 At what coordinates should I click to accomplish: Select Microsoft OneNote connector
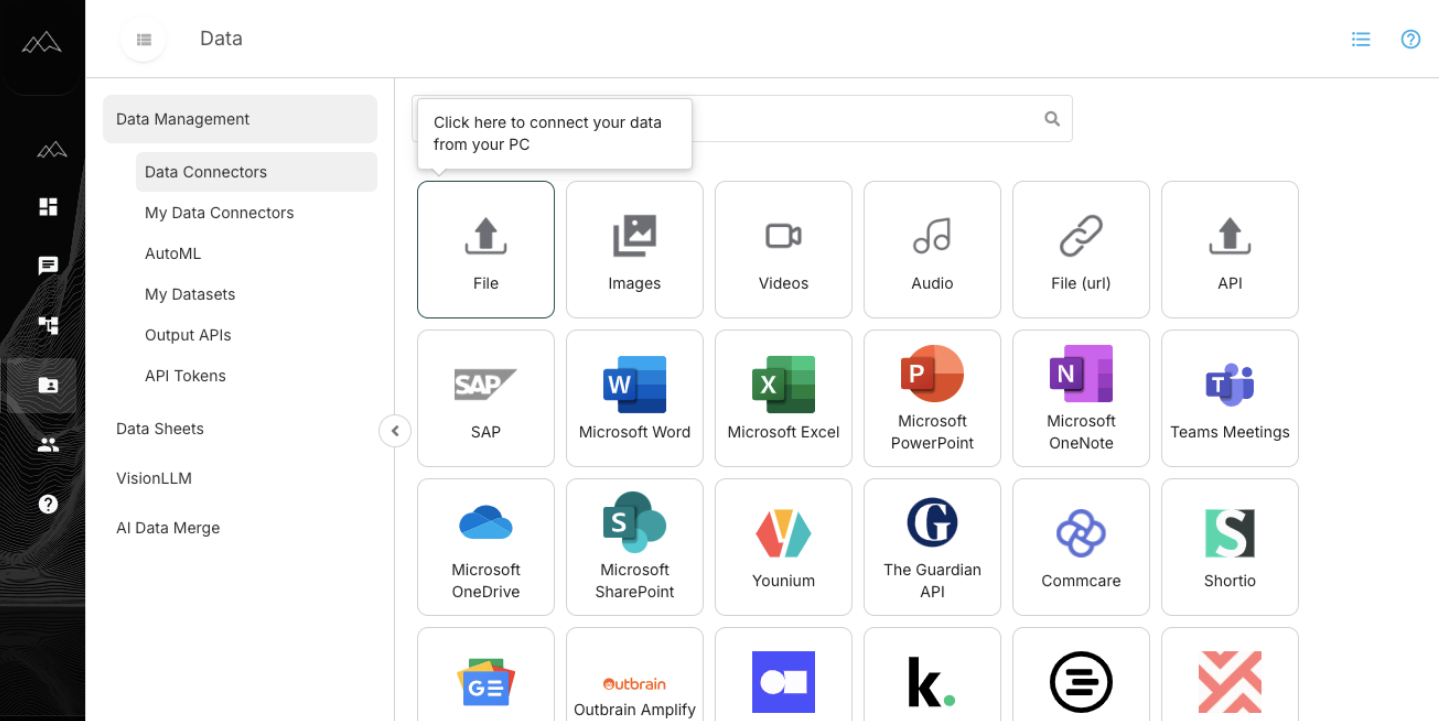click(1081, 398)
